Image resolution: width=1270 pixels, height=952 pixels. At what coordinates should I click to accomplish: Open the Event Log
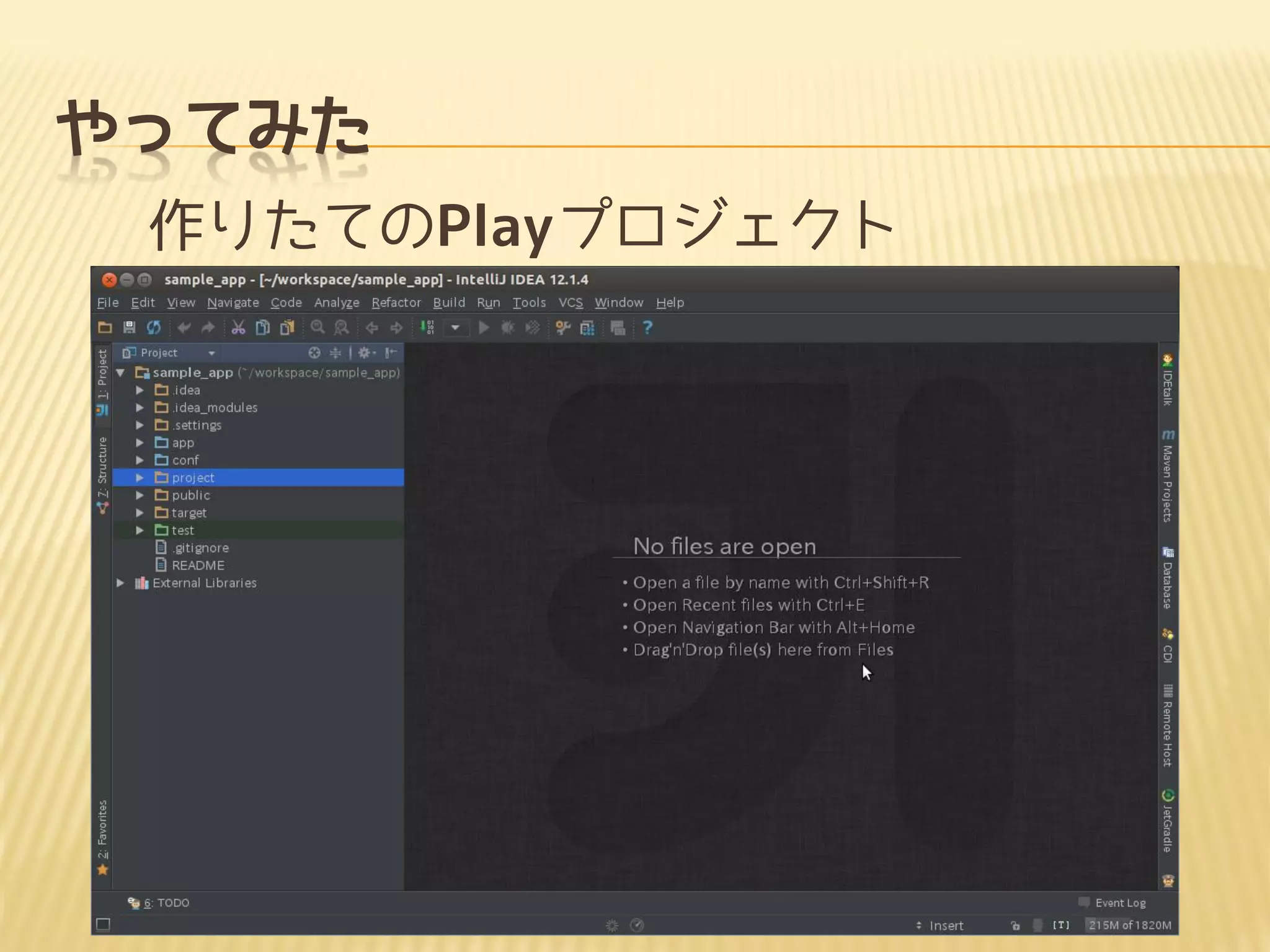click(x=1112, y=902)
